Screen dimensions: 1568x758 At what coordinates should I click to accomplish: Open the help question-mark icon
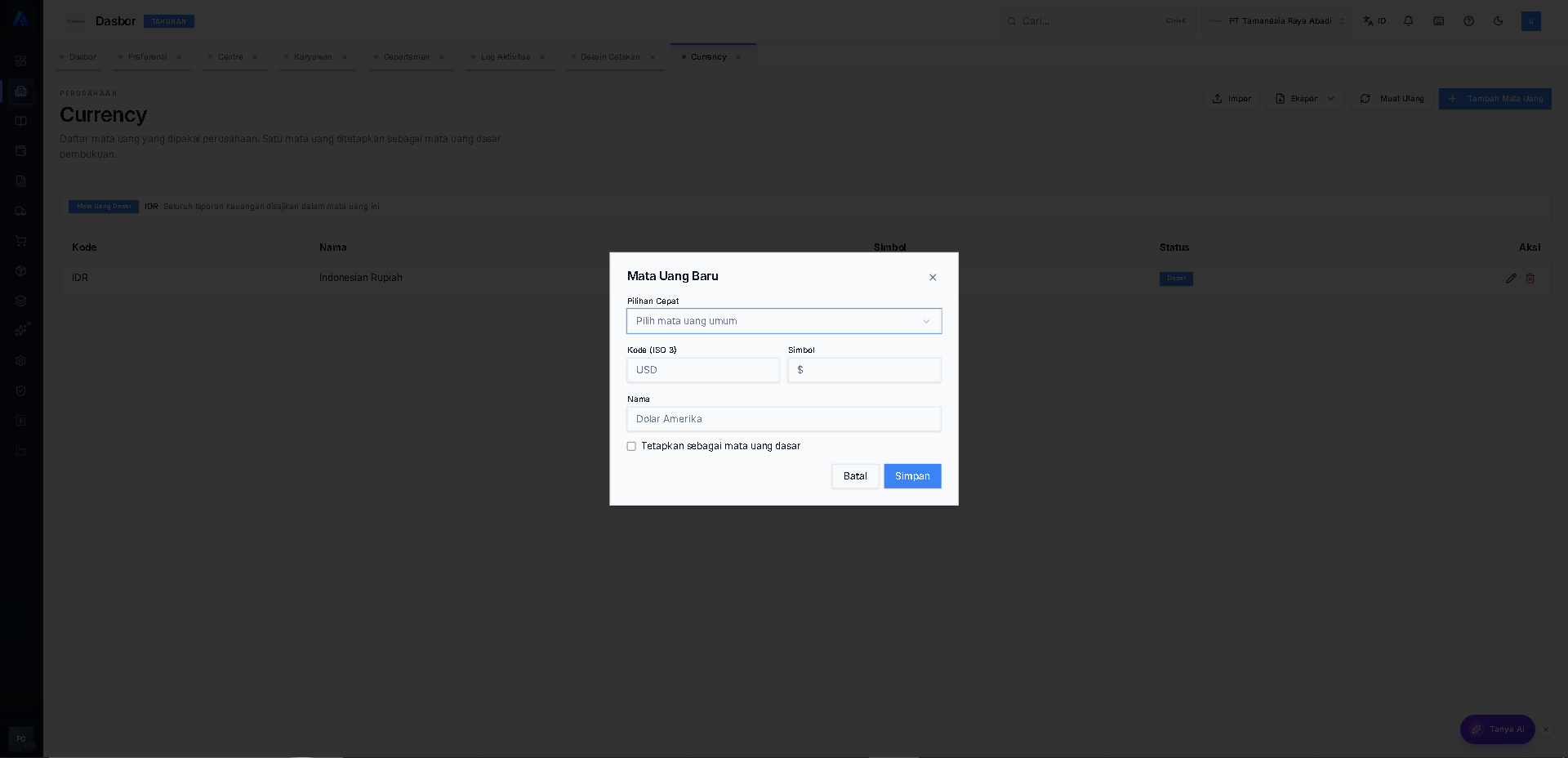pyautogui.click(x=1468, y=21)
